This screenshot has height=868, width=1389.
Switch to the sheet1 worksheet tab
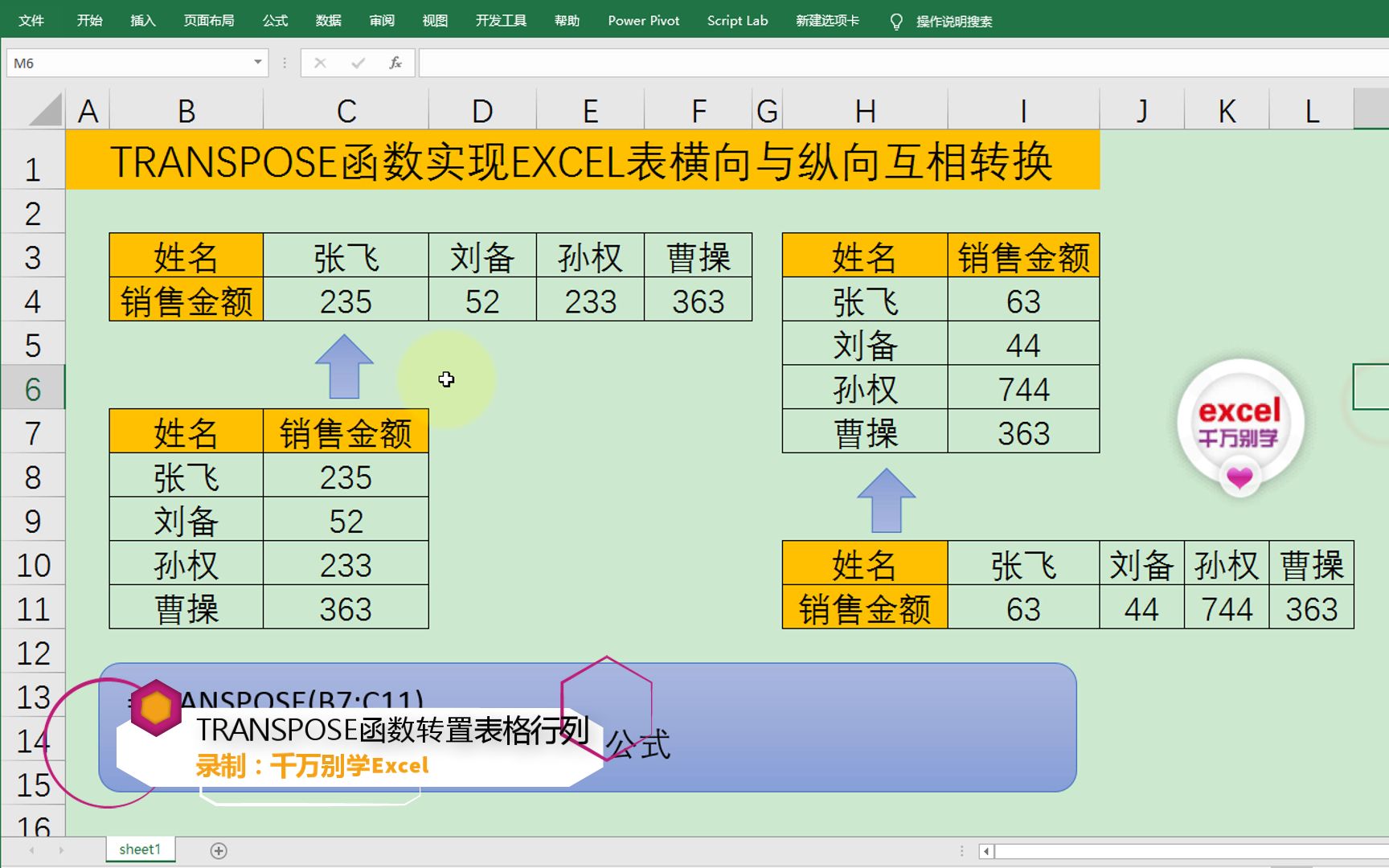click(140, 850)
